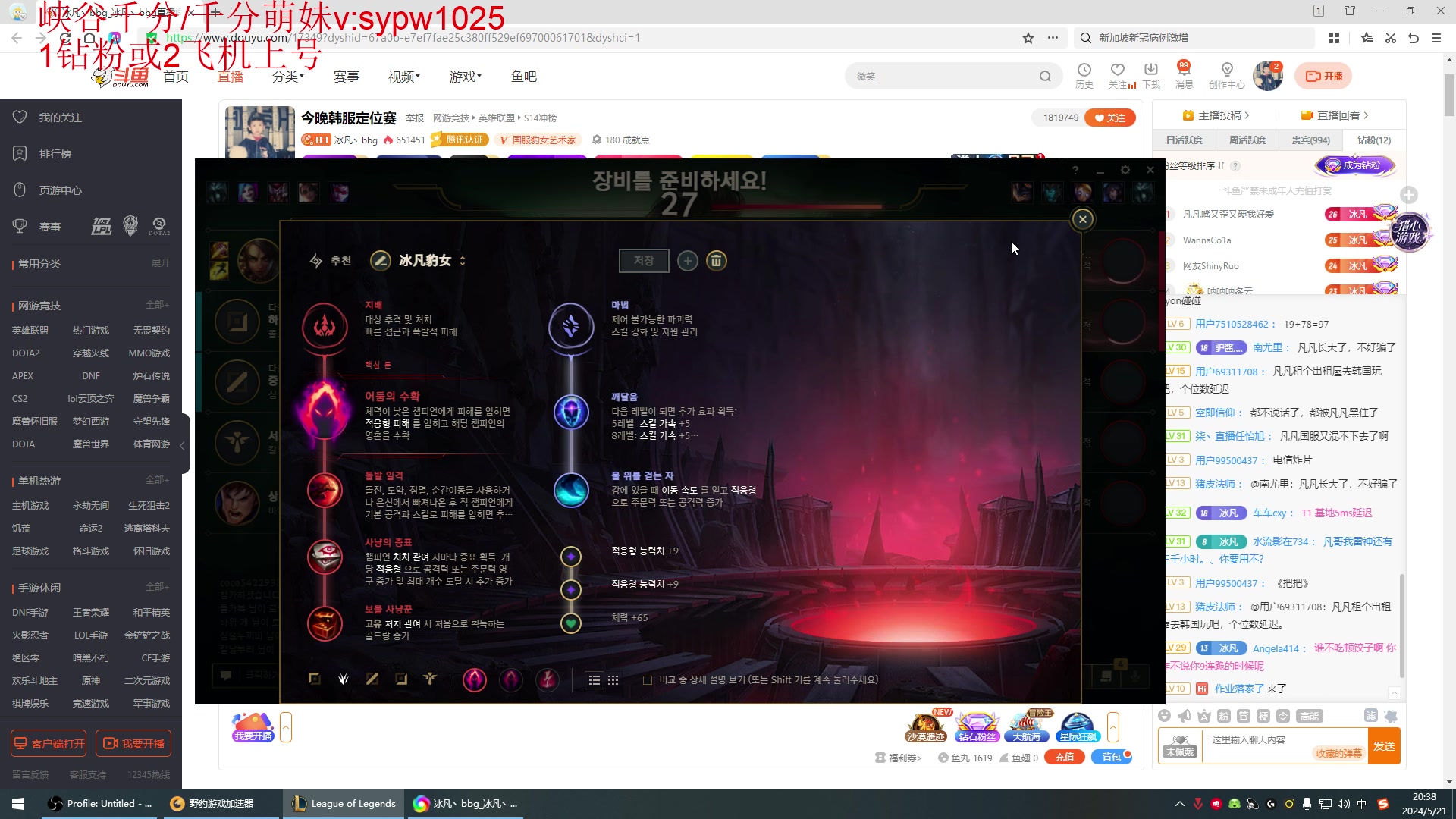Open the 消息 messages icon
Screen dimensions: 1456x819
[1184, 76]
